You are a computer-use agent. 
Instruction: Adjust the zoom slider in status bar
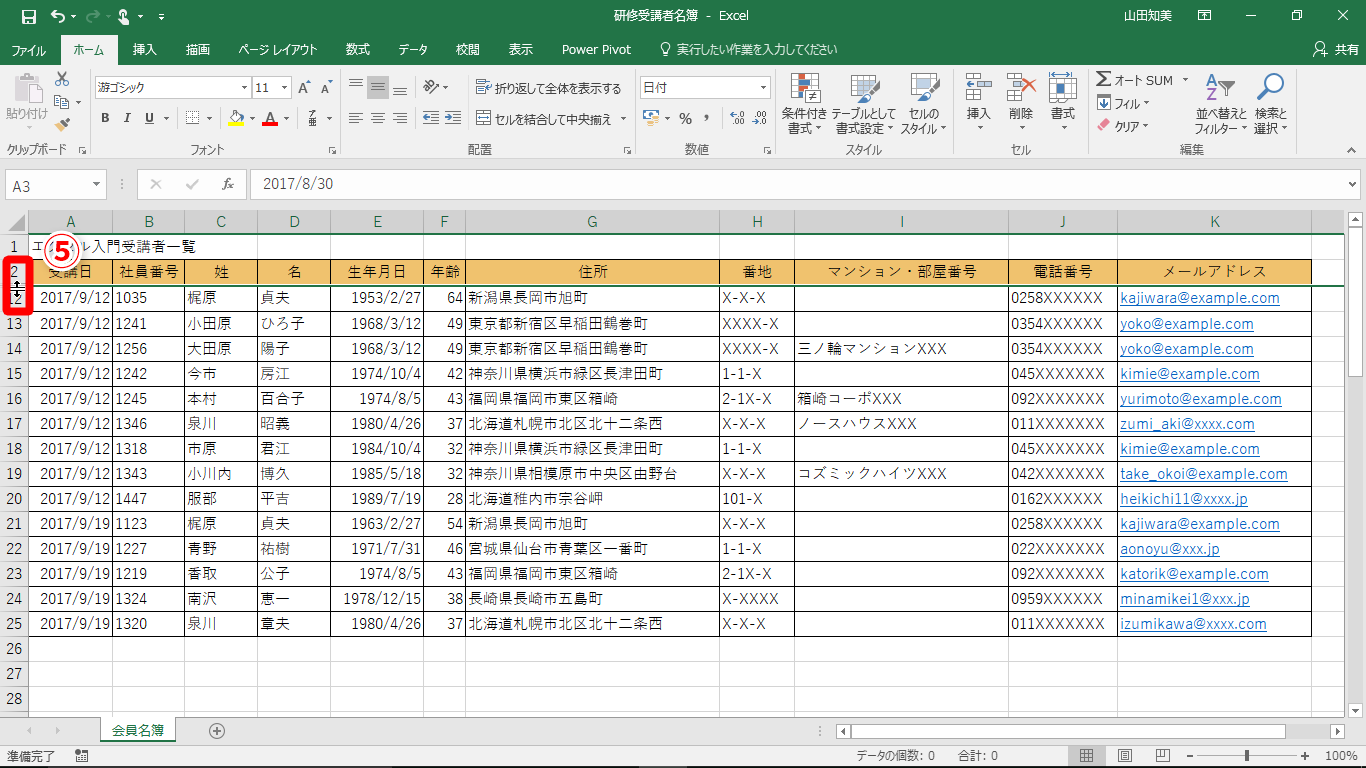(x=1246, y=755)
